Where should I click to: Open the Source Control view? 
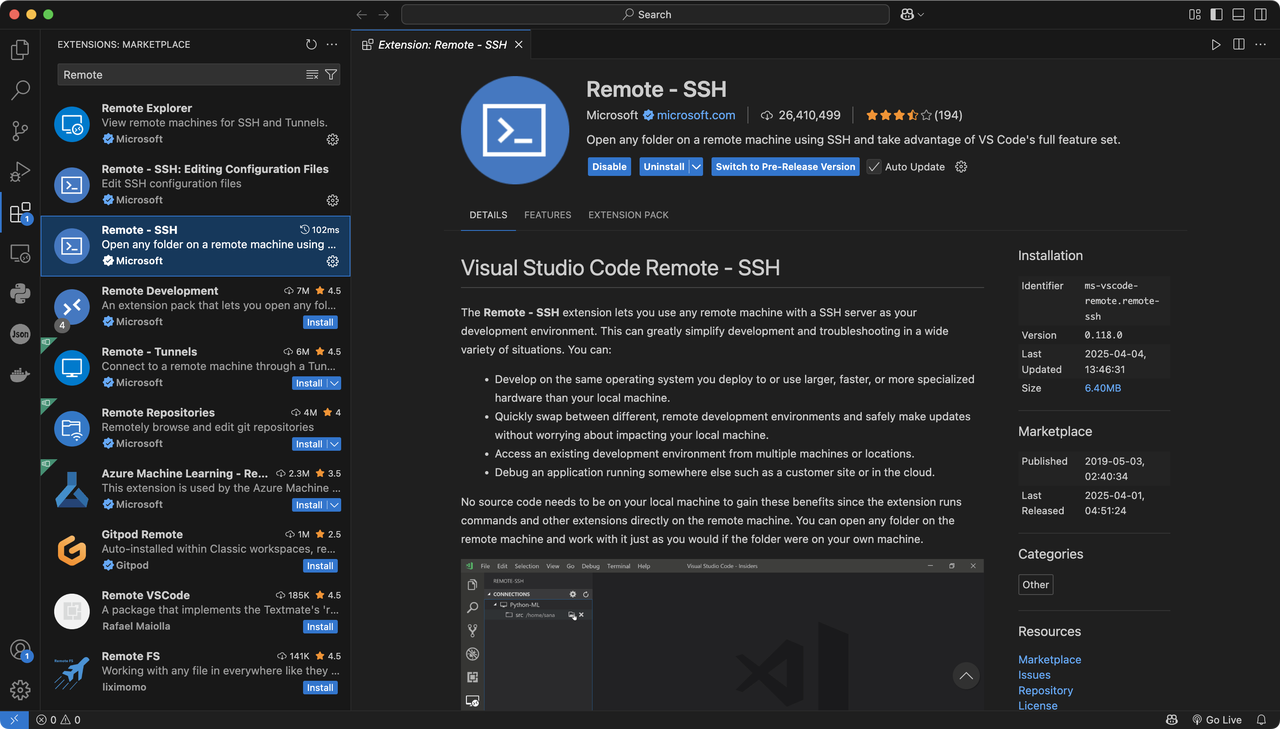point(20,131)
